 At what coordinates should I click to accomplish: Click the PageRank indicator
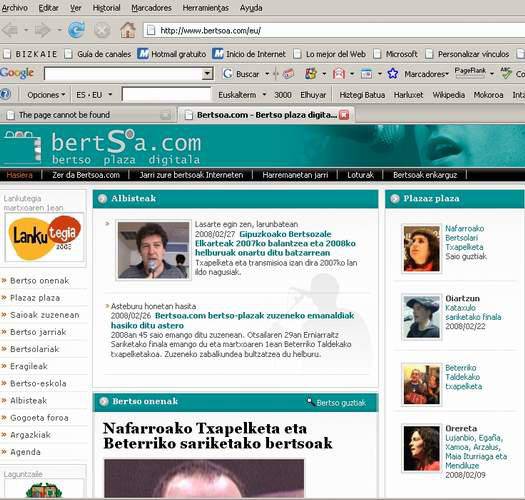click(x=470, y=73)
